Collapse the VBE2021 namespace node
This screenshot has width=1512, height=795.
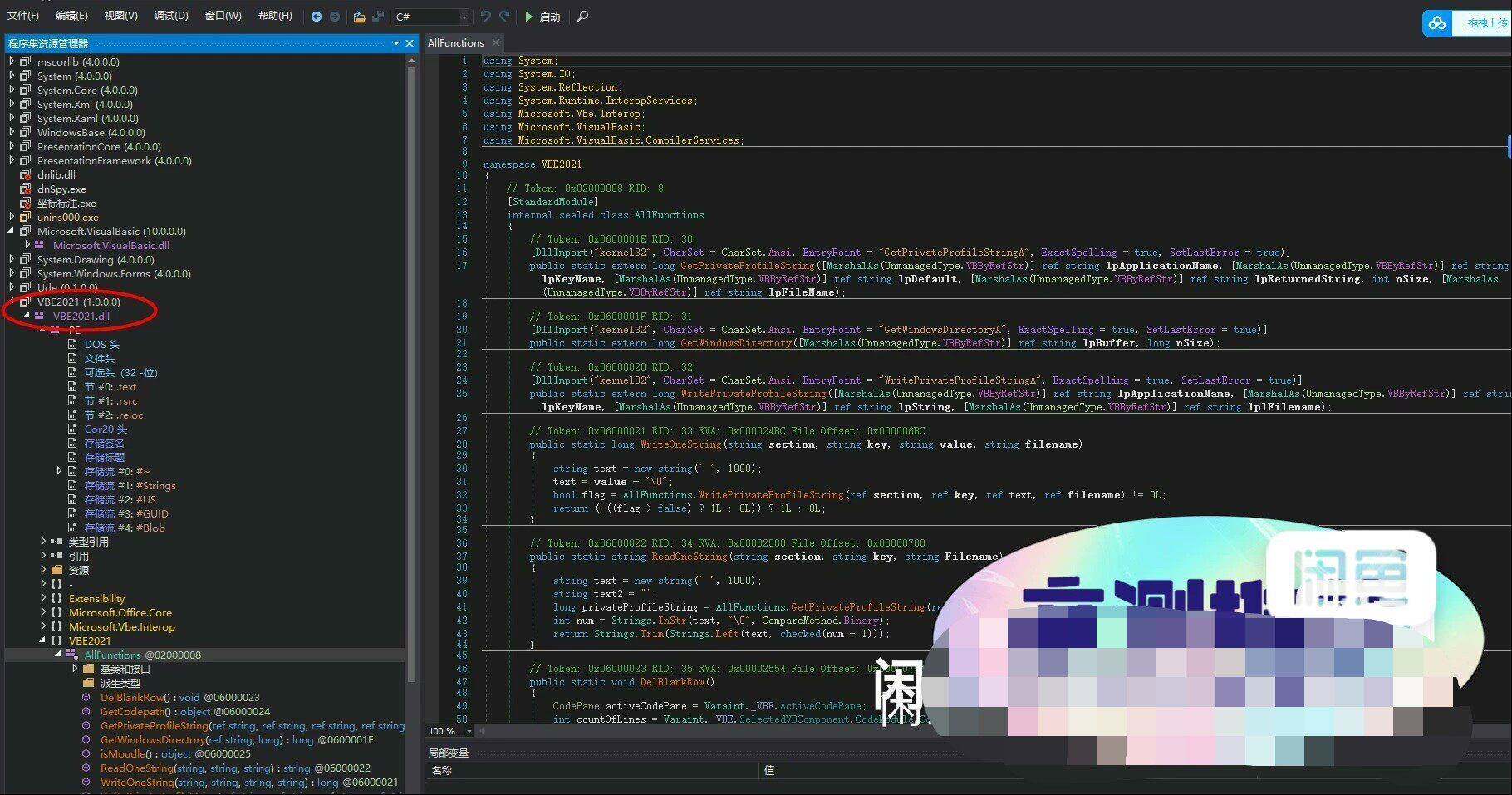(43, 640)
